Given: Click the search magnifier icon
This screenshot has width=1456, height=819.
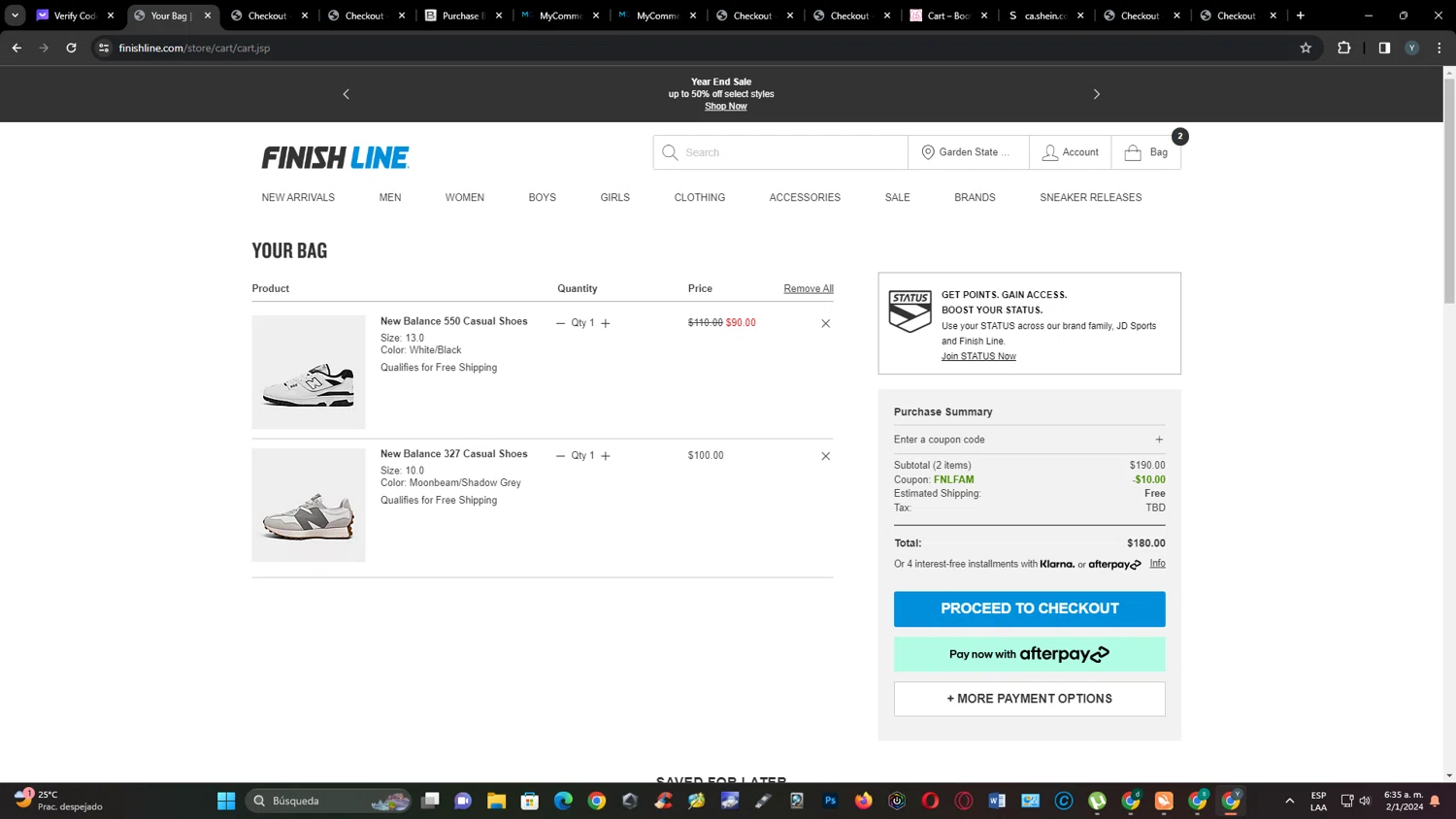Looking at the screenshot, I should coord(670,152).
